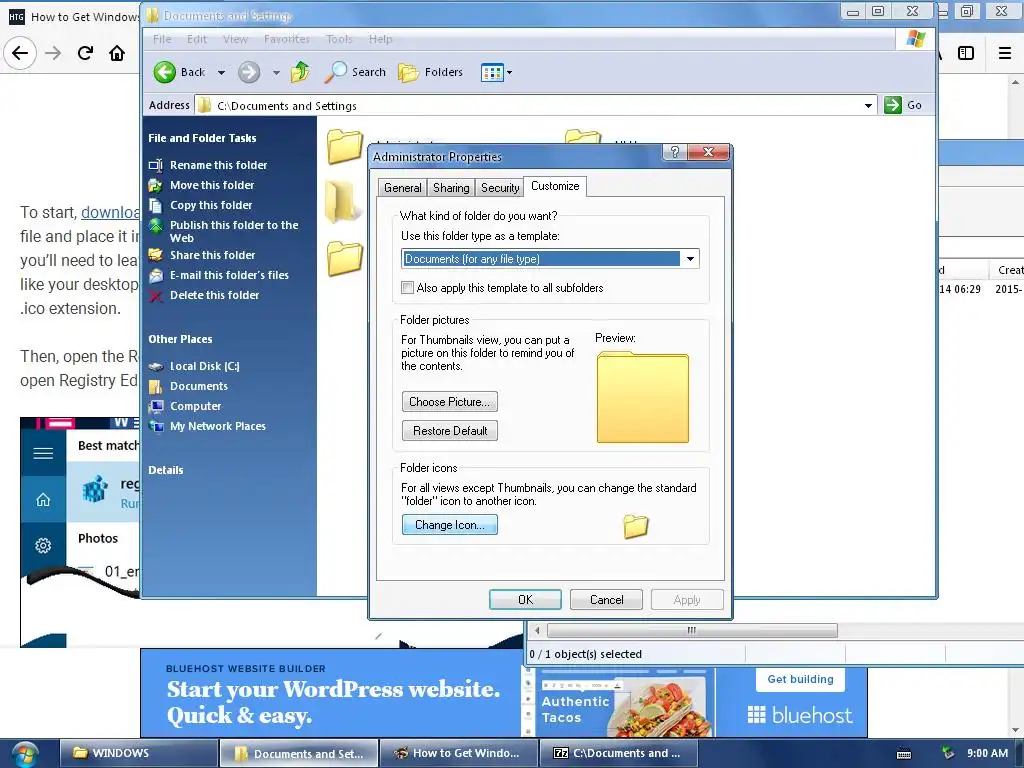Switch to WINDOWS taskbar button
Image resolution: width=1024 pixels, height=768 pixels.
click(x=138, y=754)
